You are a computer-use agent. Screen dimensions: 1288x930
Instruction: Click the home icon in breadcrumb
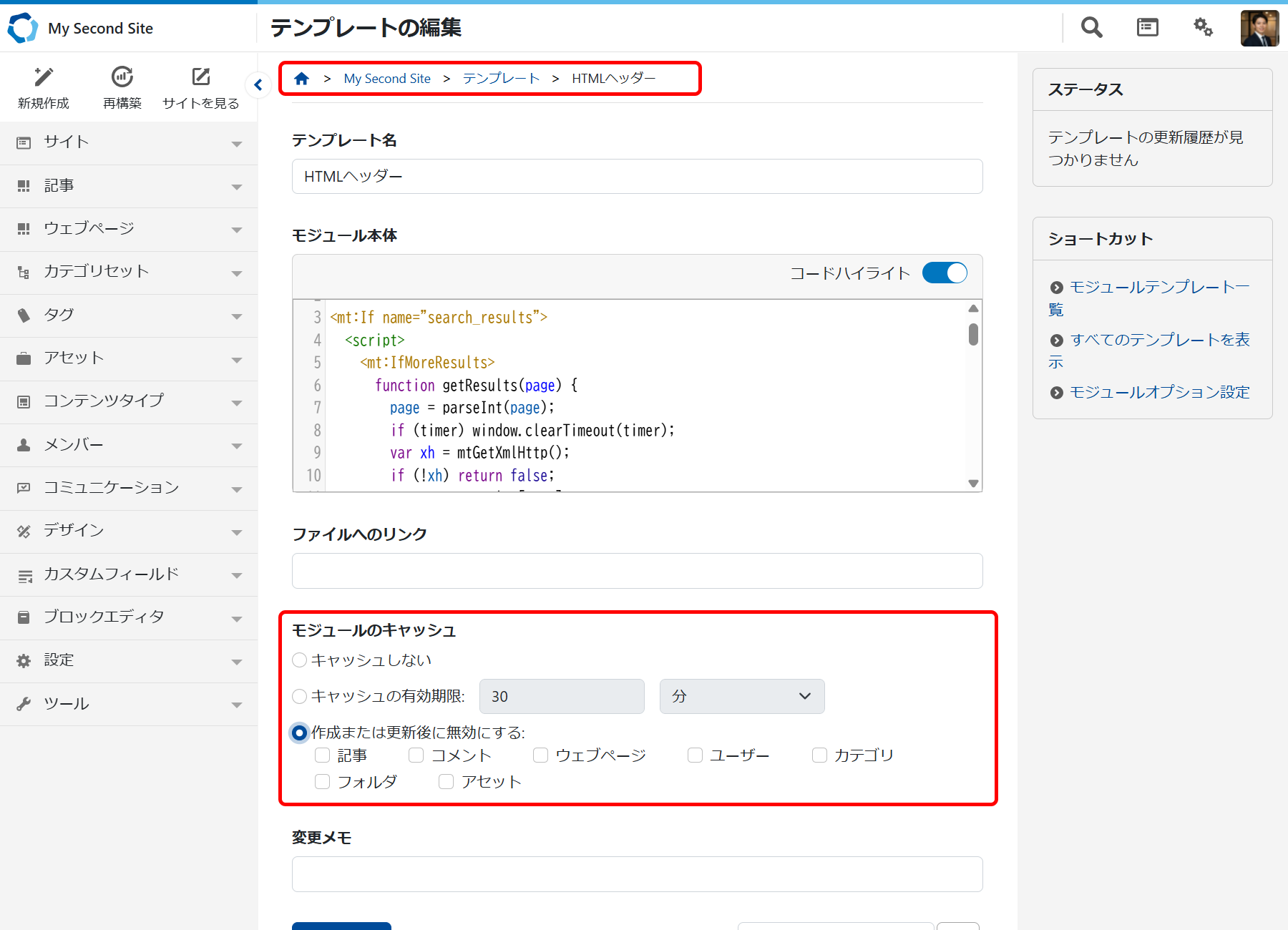pos(302,79)
